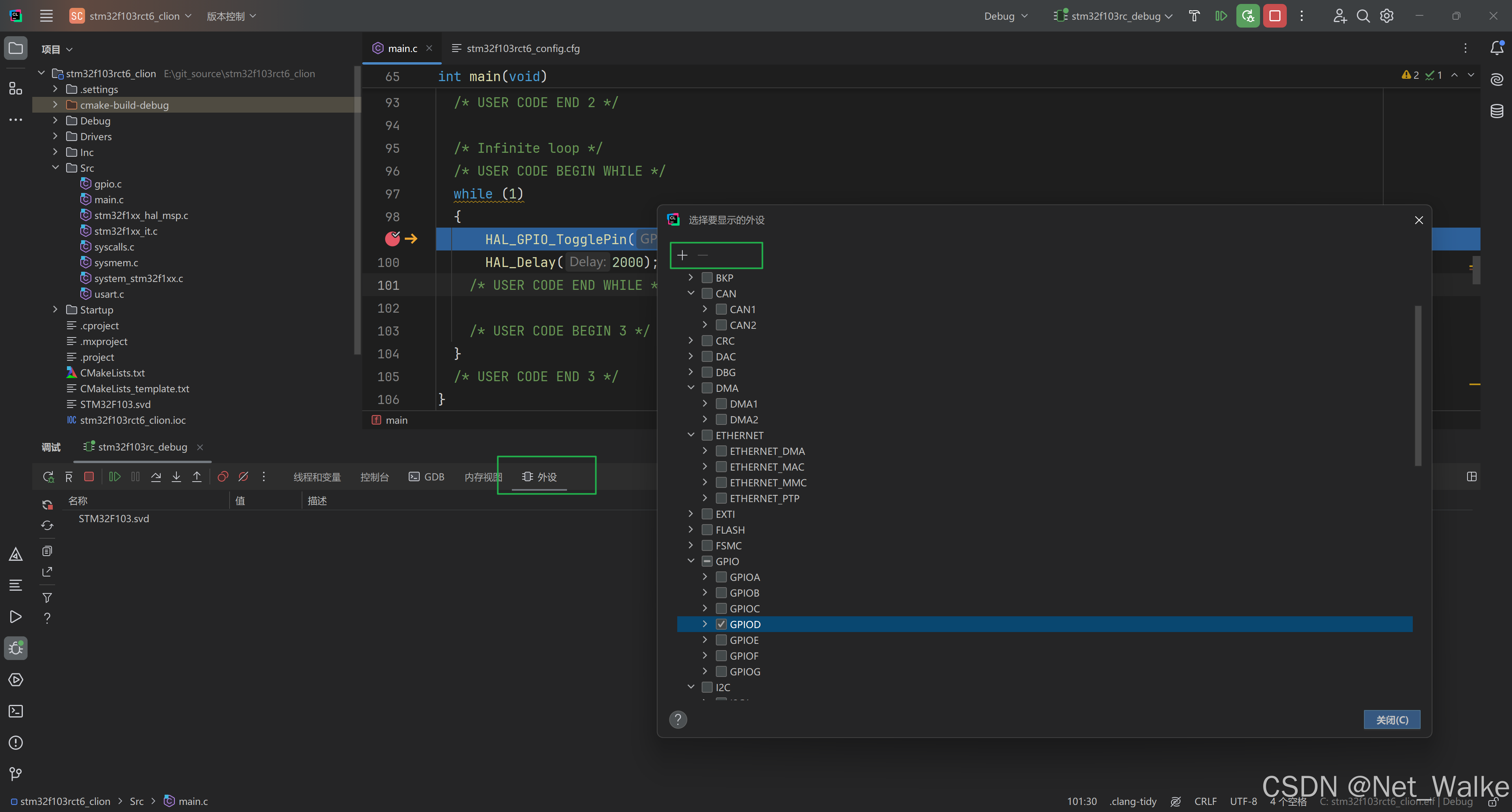The image size is (1512, 812).
Task: Enable the FLASH peripheral checkbox
Action: tap(707, 530)
